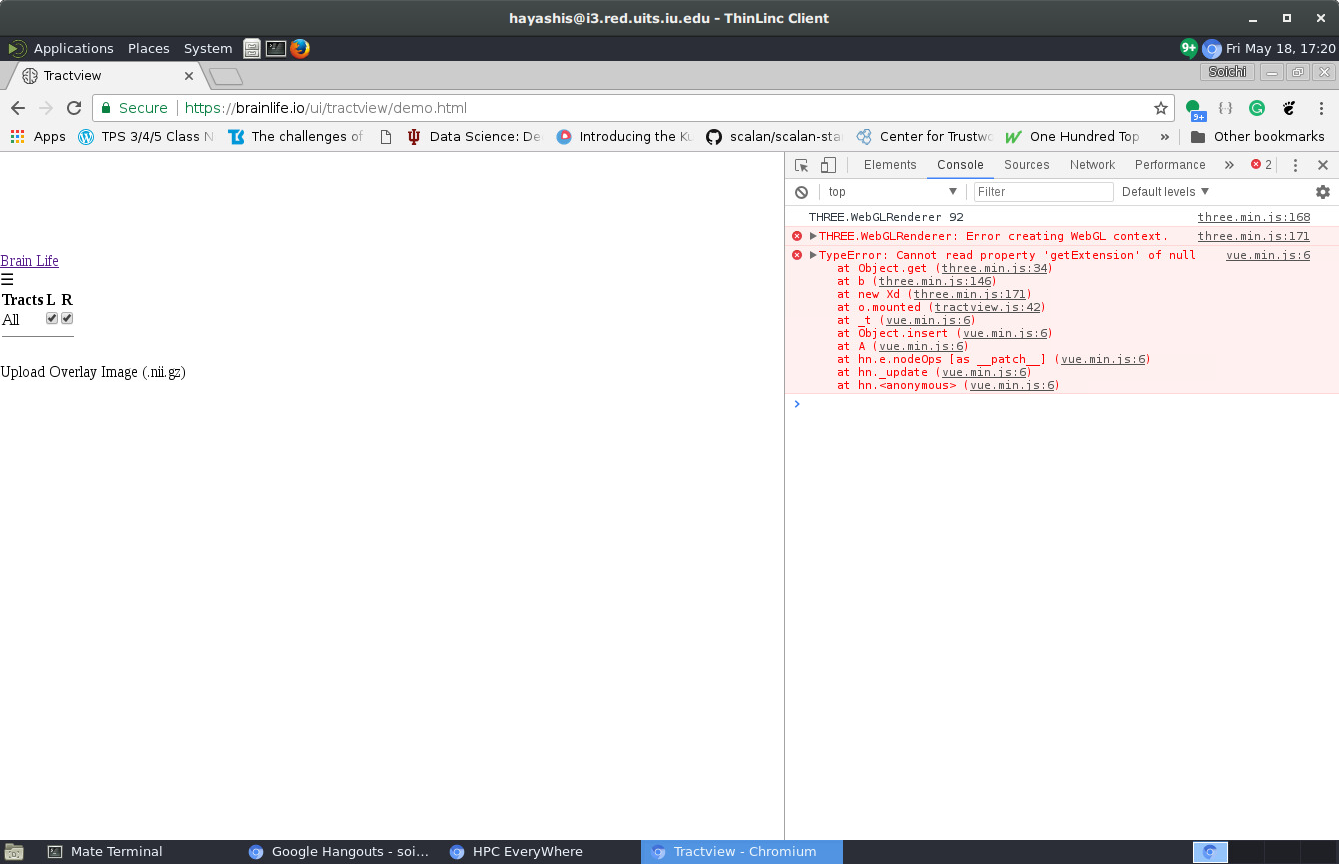Viewport: 1339px width, 864px height.
Task: Show hidden bookmarks with the bookmarks bar chevron
Action: [x=1164, y=137]
